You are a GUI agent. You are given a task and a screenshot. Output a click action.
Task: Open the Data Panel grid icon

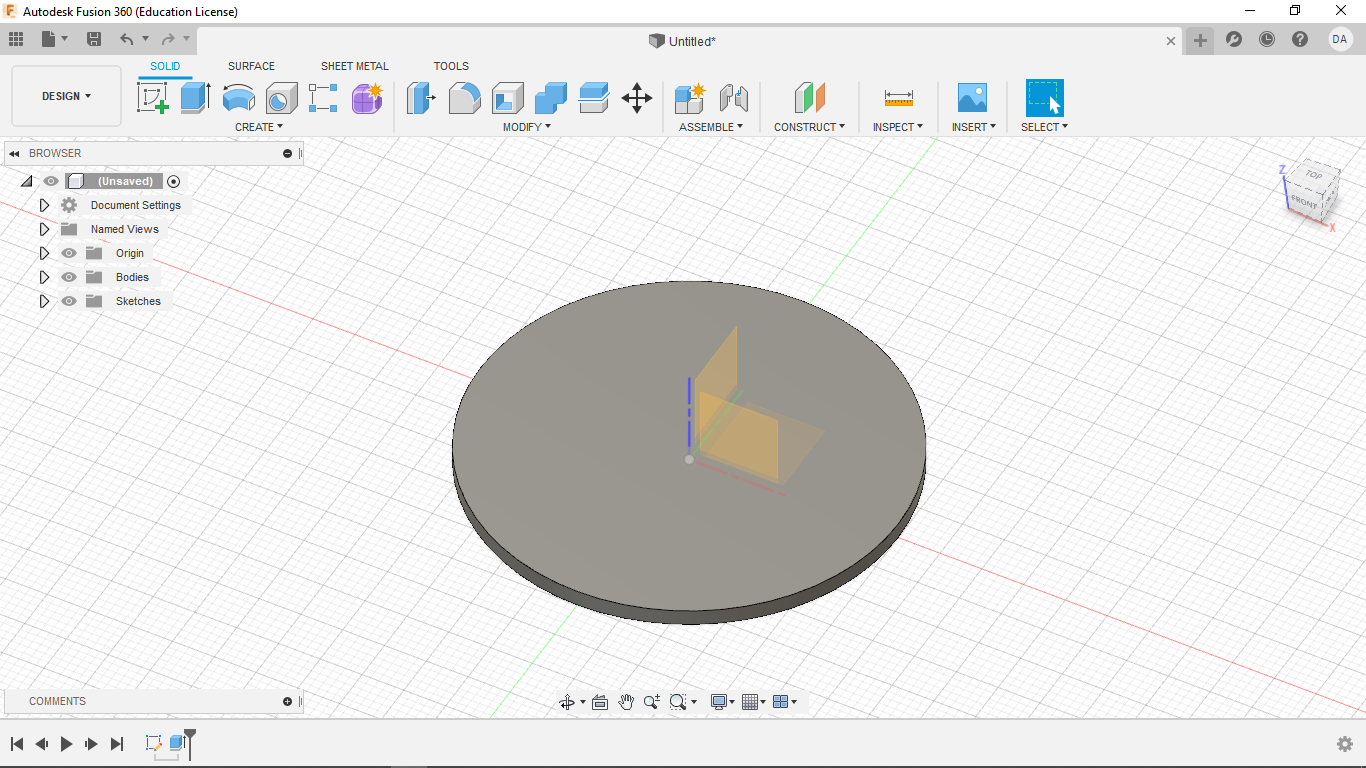click(x=16, y=39)
